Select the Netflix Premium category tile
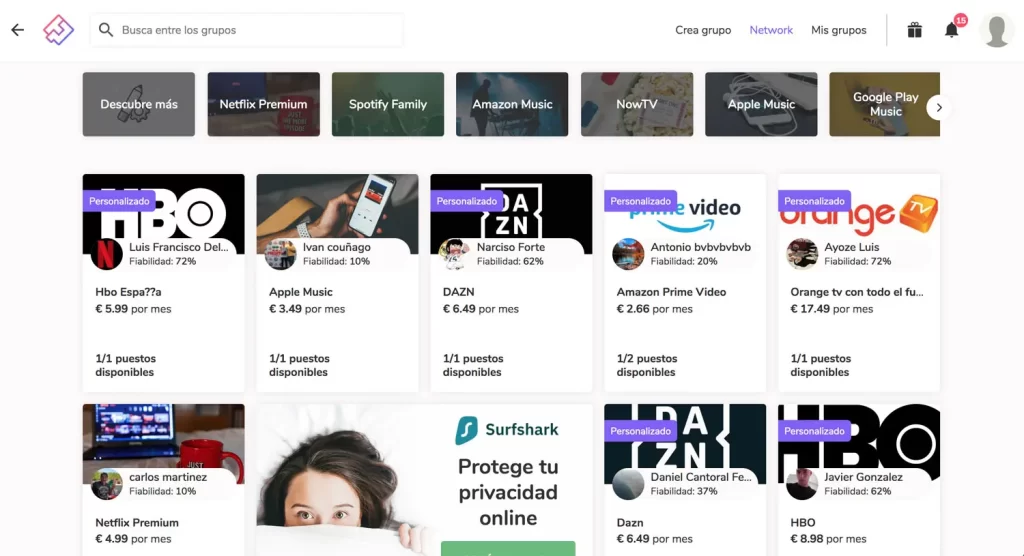The image size is (1024, 556). coord(263,105)
